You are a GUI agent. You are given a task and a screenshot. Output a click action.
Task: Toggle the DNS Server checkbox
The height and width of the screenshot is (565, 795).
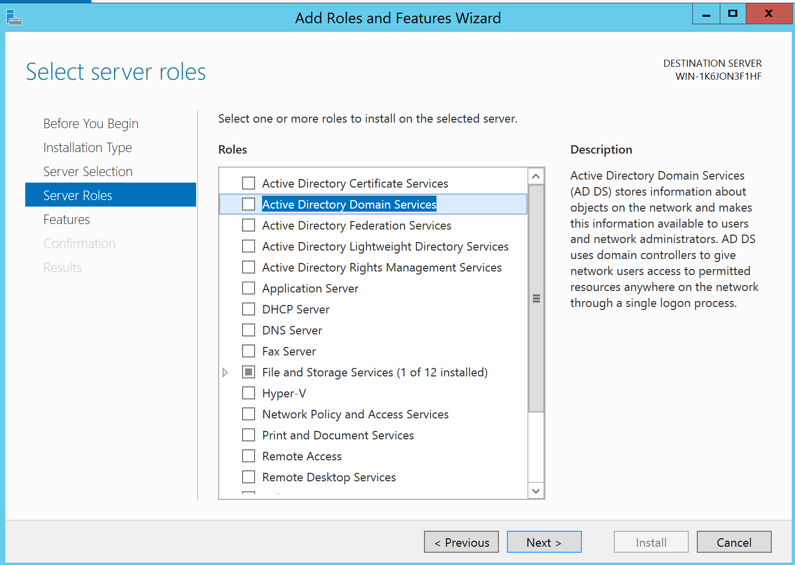coord(248,330)
